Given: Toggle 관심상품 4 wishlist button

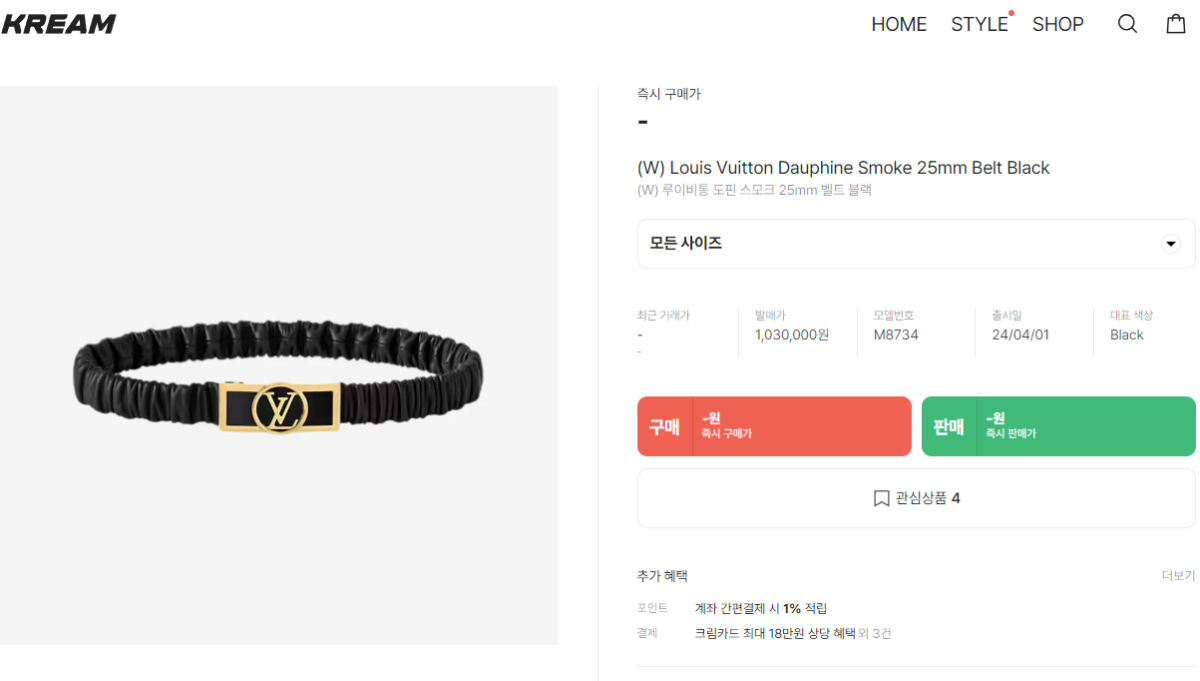Looking at the screenshot, I should click(916, 498).
